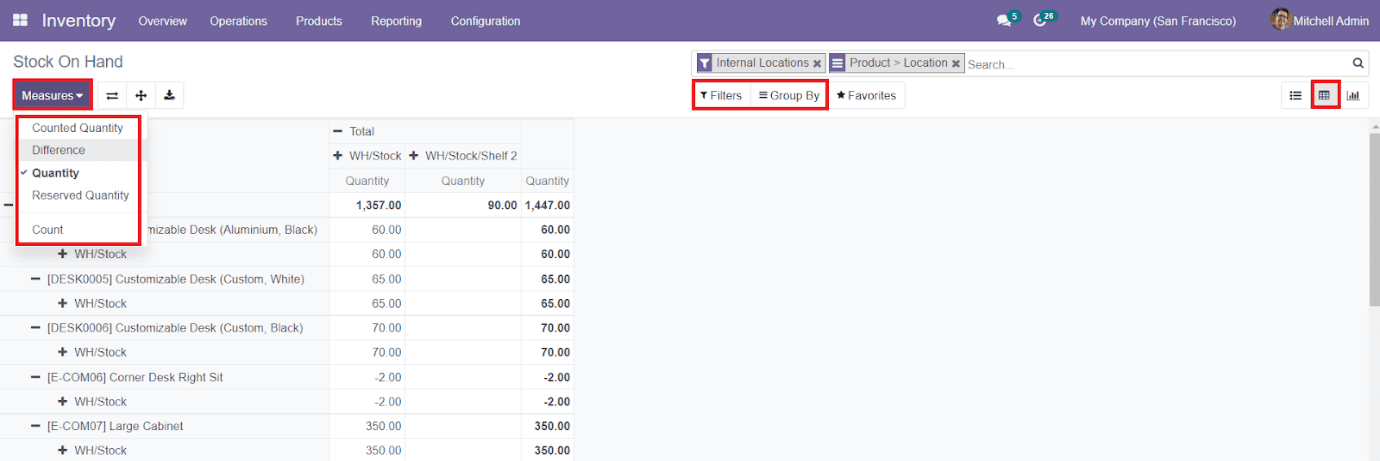Open the Measures dropdown
Screen dimensions: 1380x461
coord(52,96)
